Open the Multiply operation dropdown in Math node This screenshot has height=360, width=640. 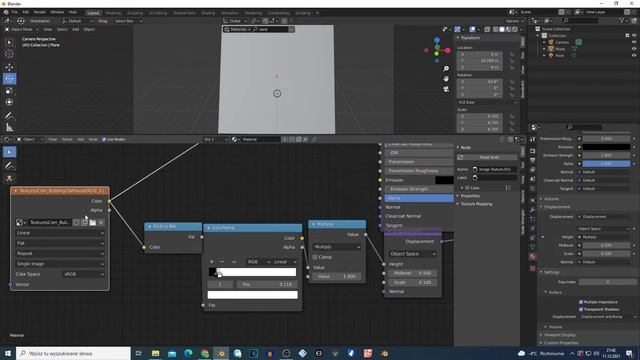337,247
